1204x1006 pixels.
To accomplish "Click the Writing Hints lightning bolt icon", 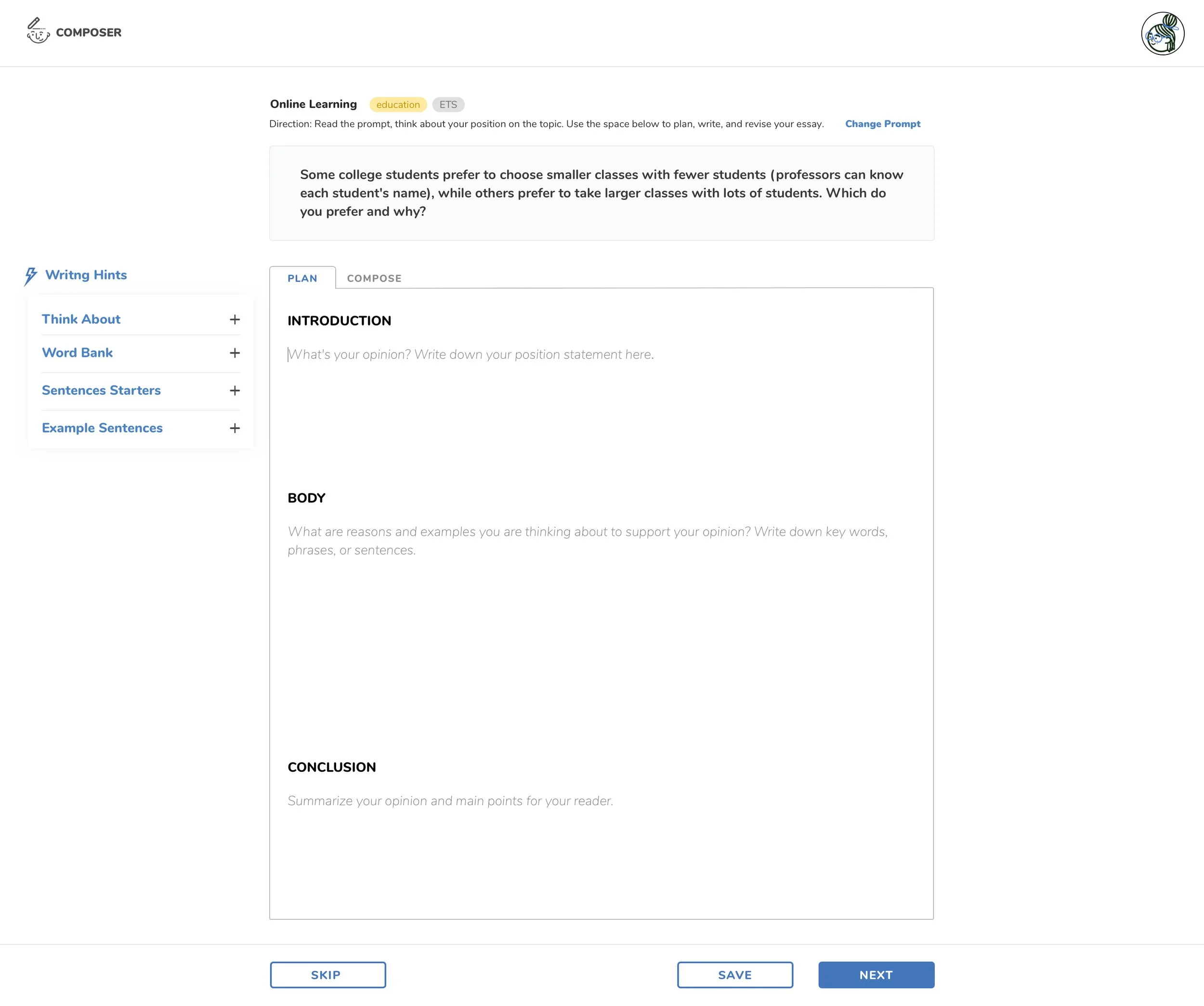I will (x=31, y=276).
